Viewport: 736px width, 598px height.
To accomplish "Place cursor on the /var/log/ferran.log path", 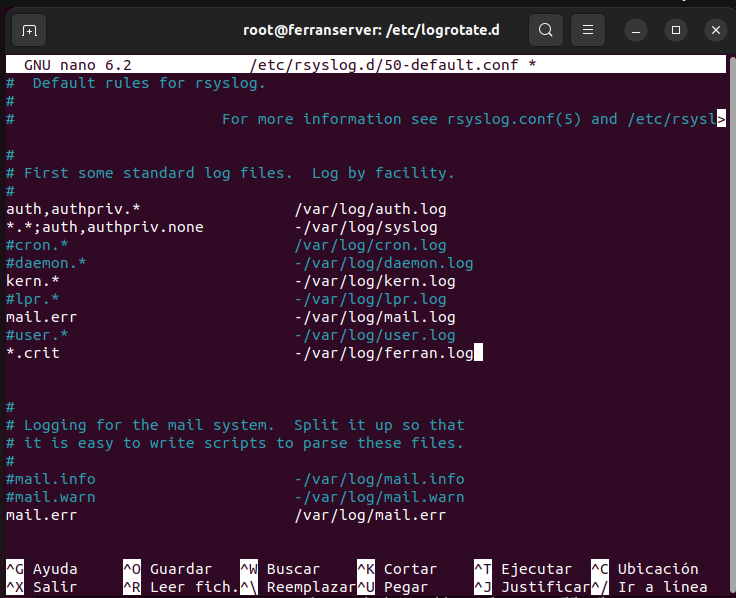I will pyautogui.click(x=388, y=353).
